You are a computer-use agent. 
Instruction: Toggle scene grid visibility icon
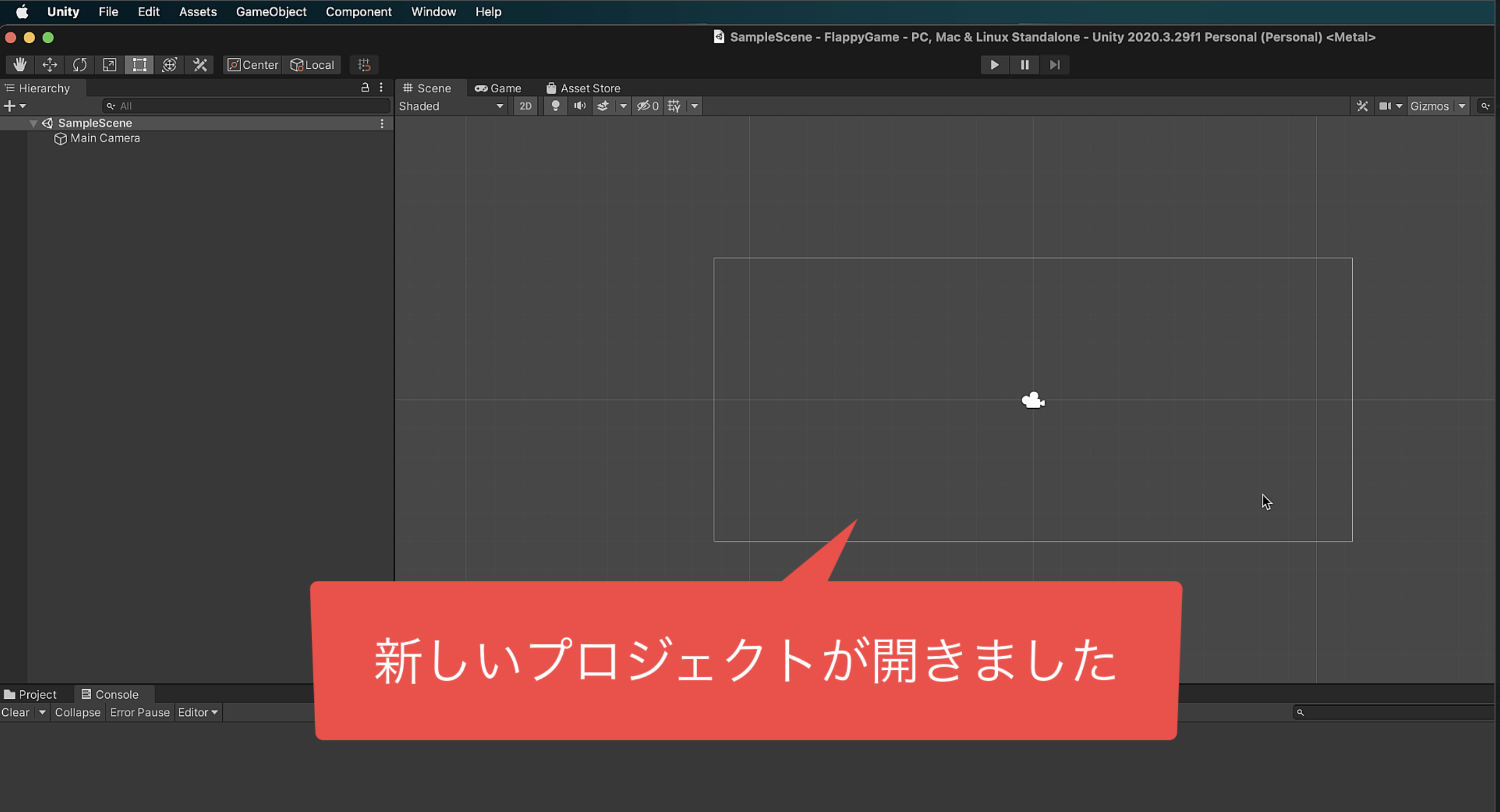pos(675,106)
